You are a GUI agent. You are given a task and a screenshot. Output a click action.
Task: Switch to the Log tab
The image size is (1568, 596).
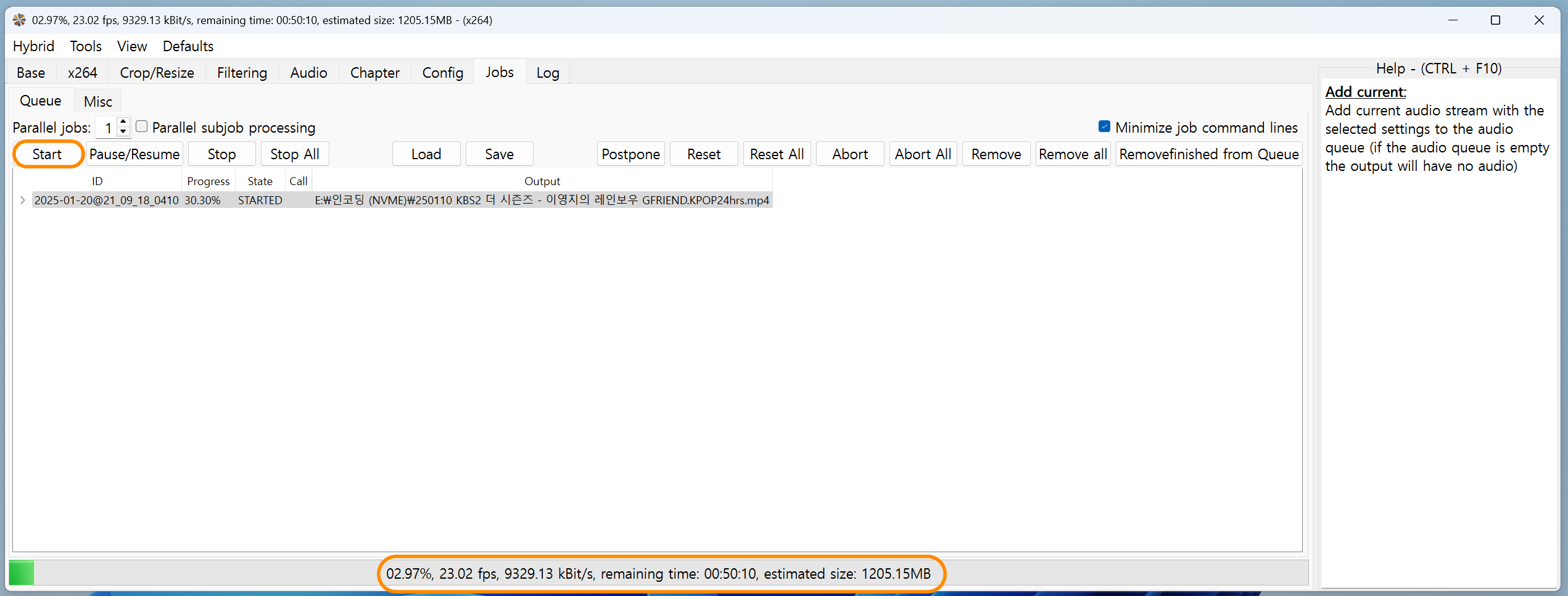pos(547,73)
